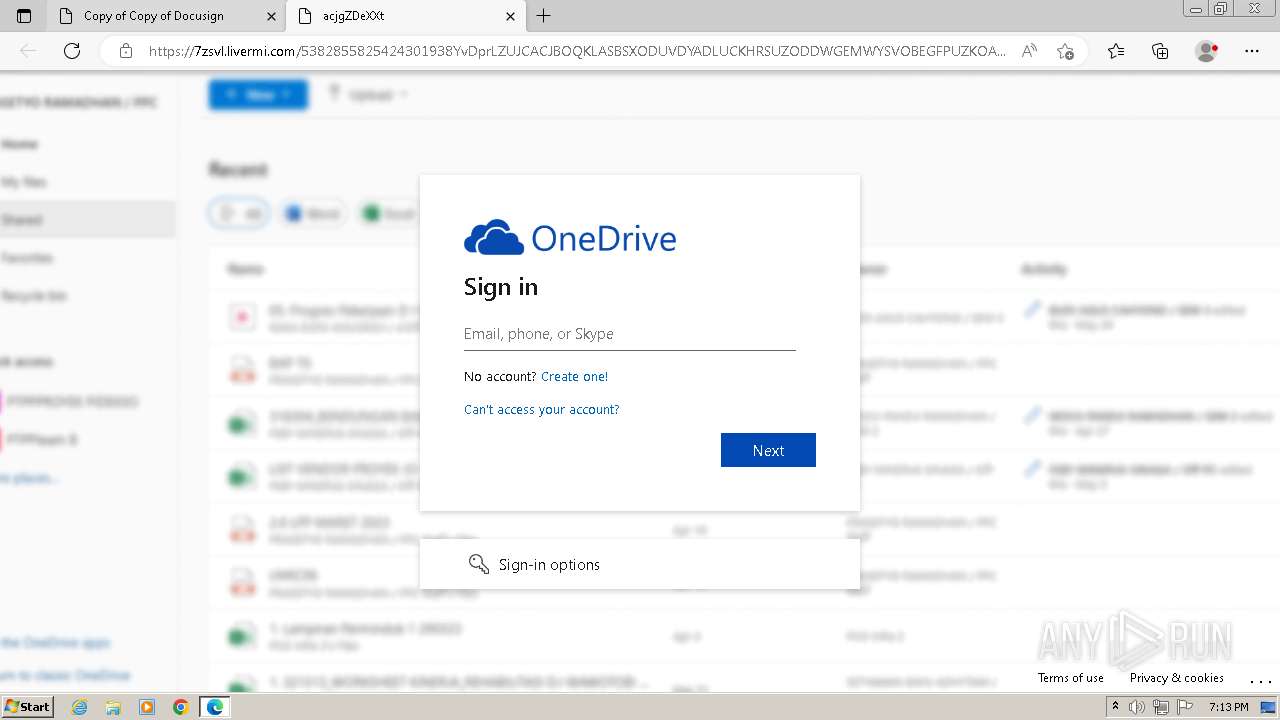Open Can't access your account? link
Image resolution: width=1280 pixels, height=720 pixels.
542,410
